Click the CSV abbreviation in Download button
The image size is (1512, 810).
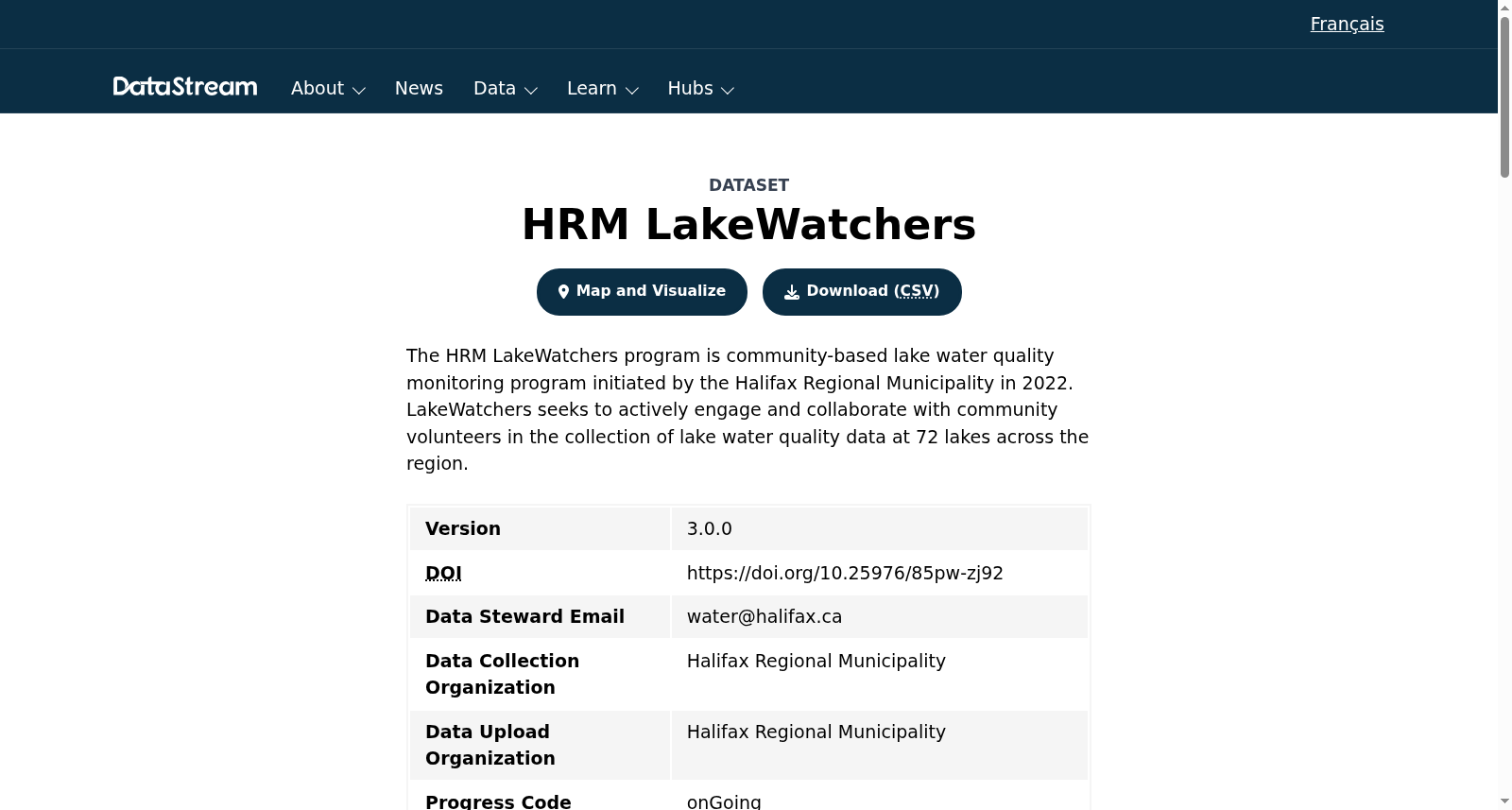(916, 291)
